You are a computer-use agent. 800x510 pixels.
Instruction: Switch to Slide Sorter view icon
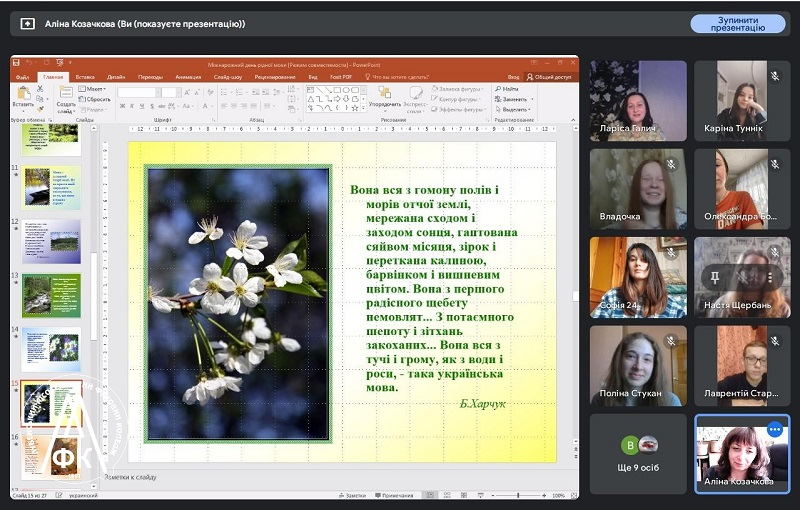[x=447, y=495]
